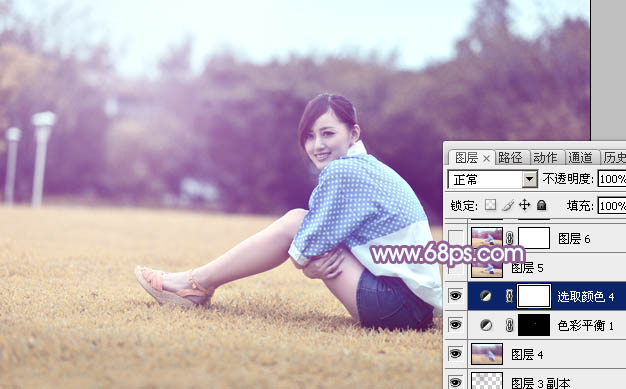Screen dimensions: 626x389
Task: Select layer named 色彩平衡 1
Action: [585, 325]
